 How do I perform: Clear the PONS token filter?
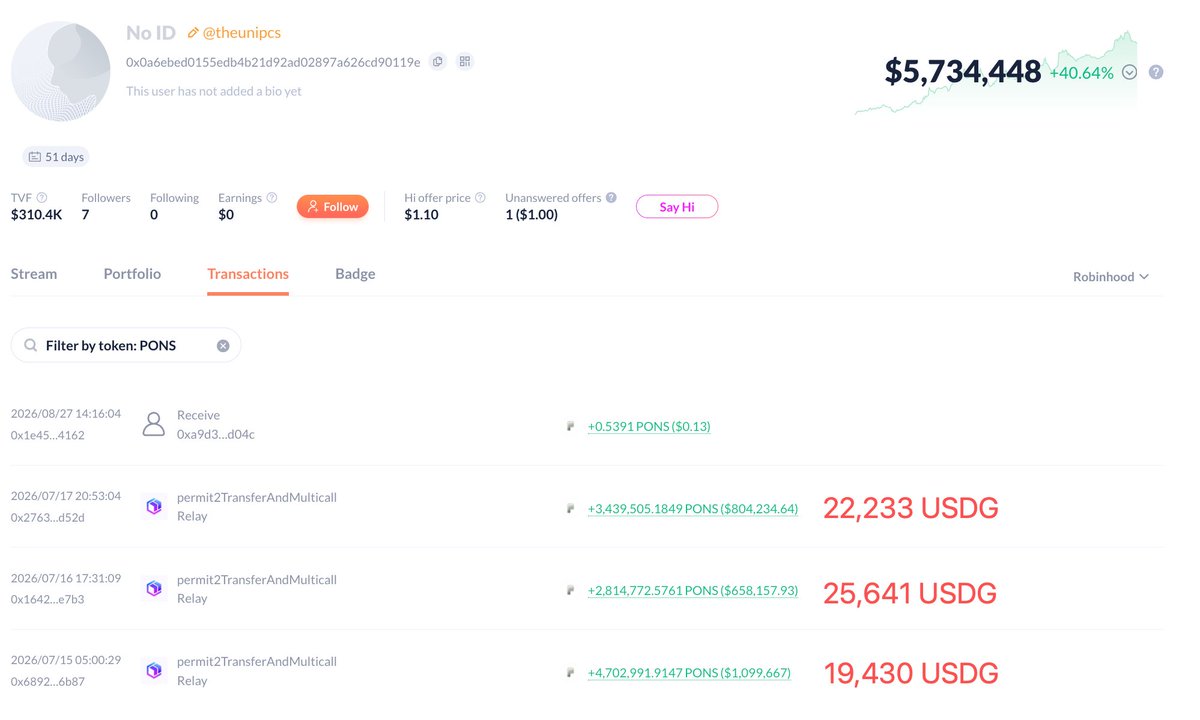223,345
